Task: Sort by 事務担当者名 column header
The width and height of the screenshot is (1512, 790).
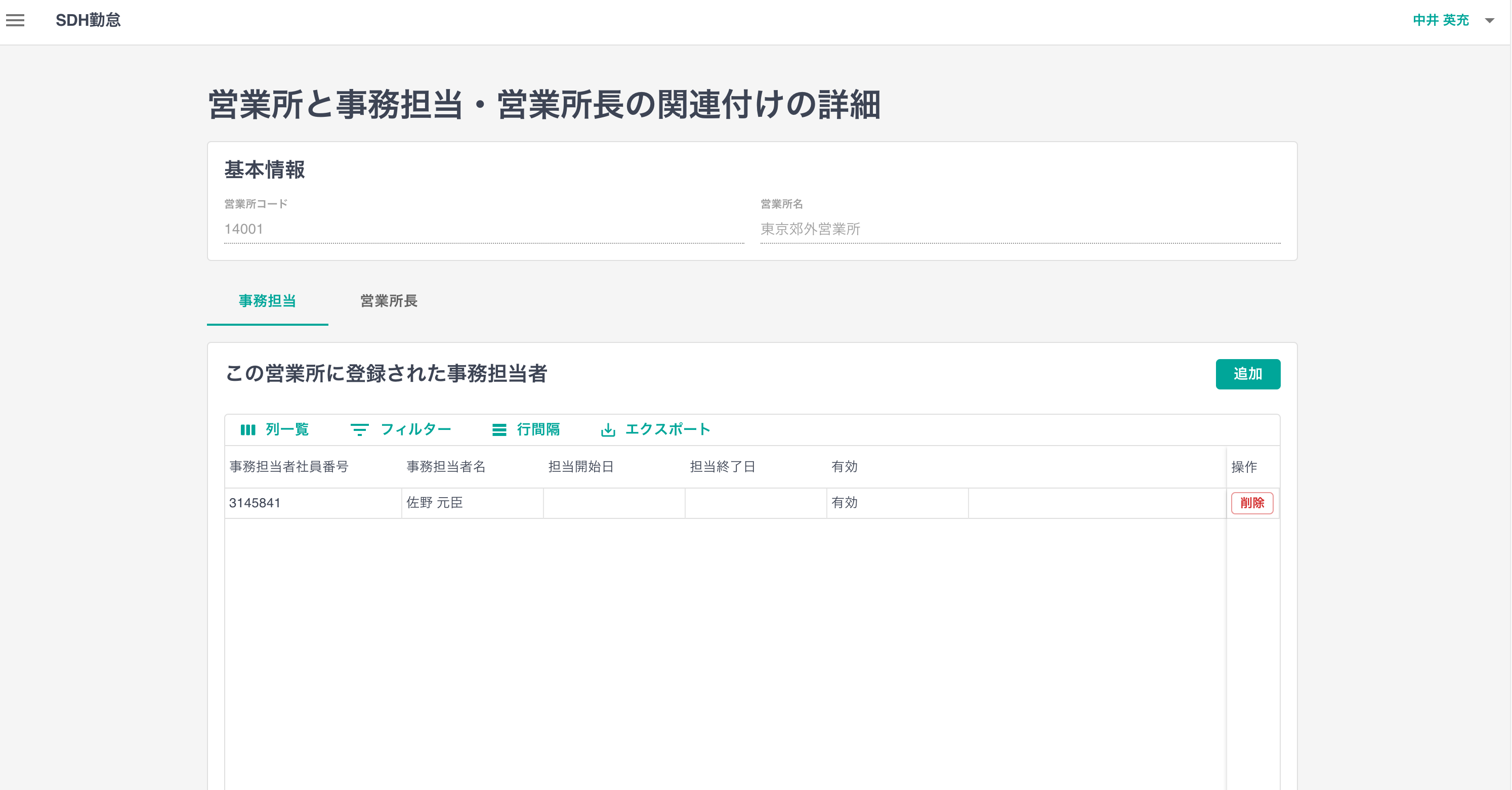Action: tap(446, 467)
